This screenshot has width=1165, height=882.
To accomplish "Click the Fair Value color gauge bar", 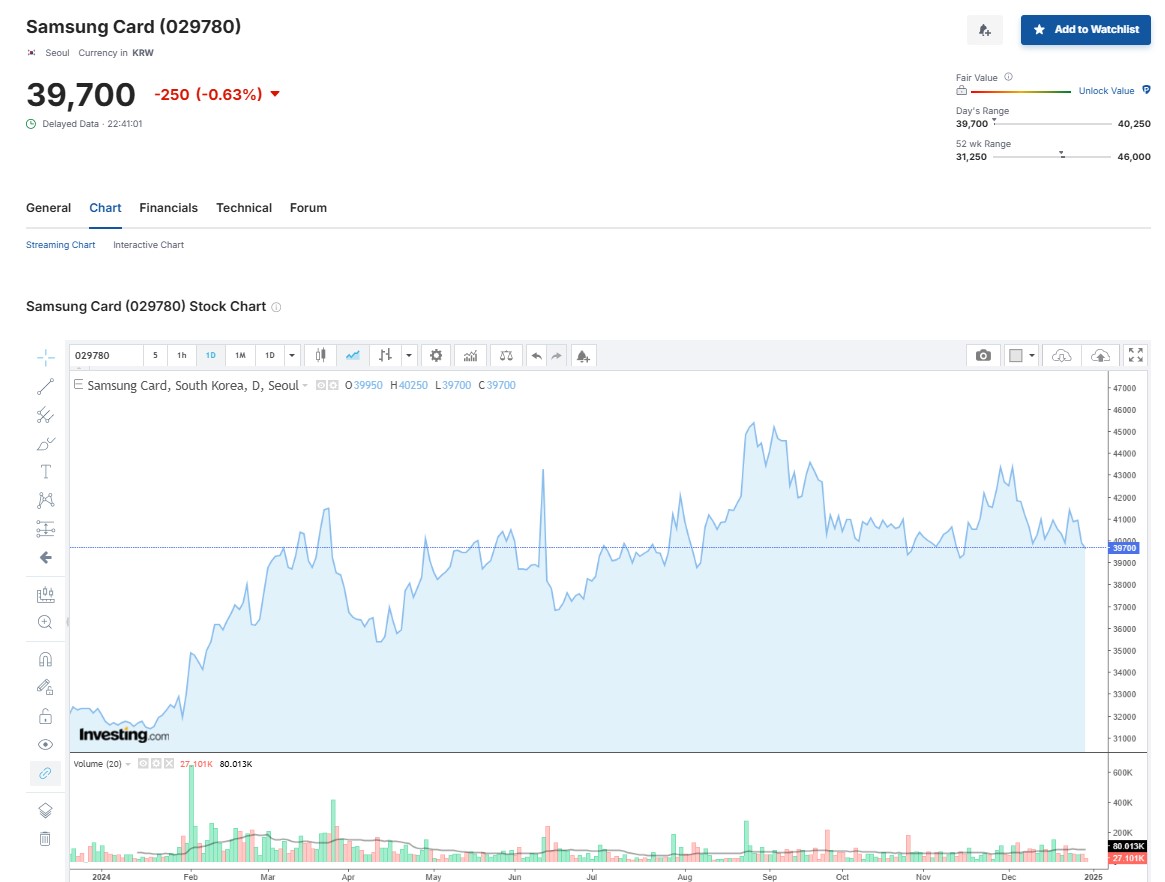I will point(1021,91).
